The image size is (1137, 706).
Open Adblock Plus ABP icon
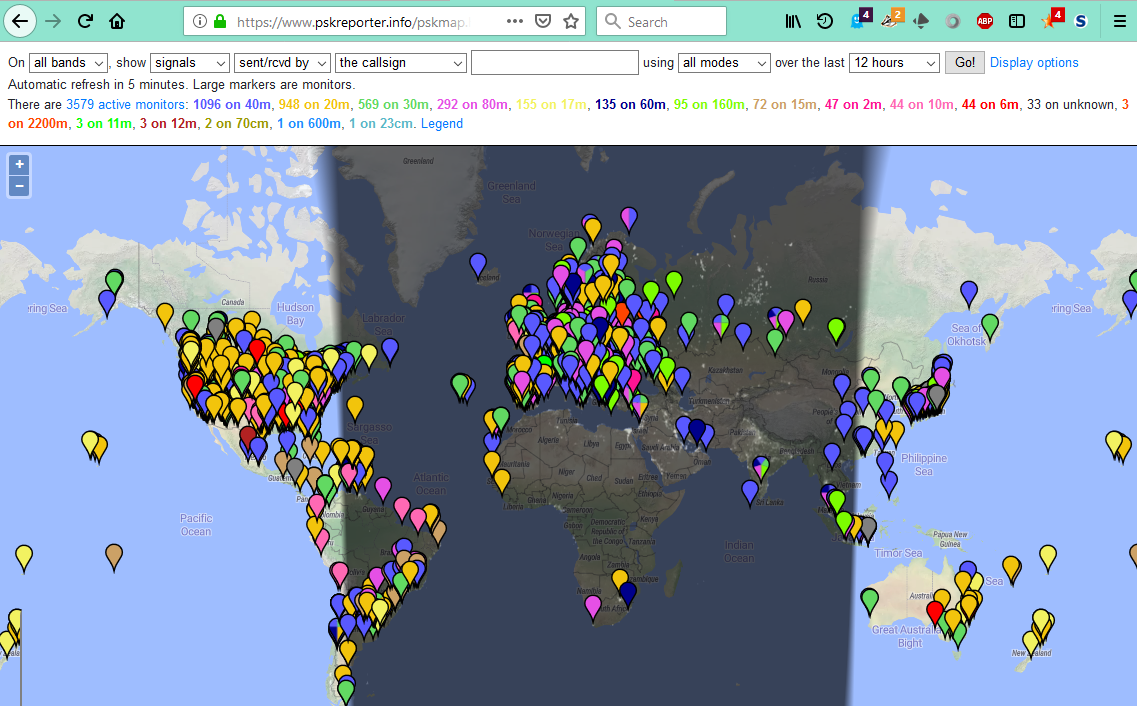coord(985,21)
